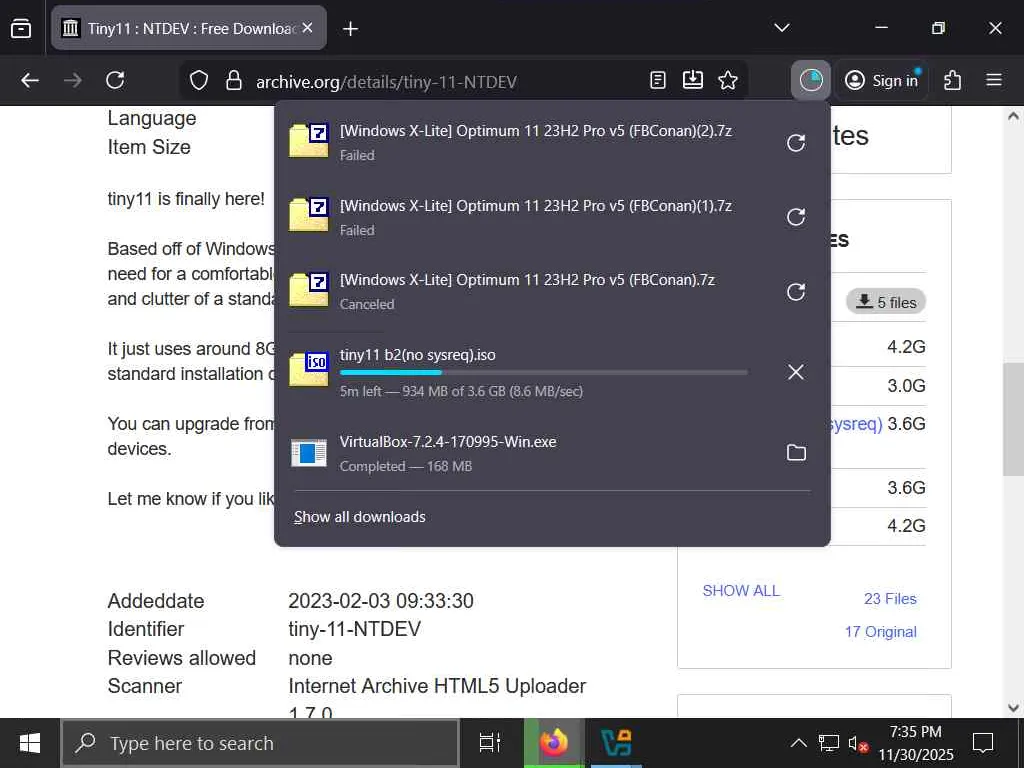Click scrollbar up arrow
The width and height of the screenshot is (1024, 768).
pos(1013,116)
